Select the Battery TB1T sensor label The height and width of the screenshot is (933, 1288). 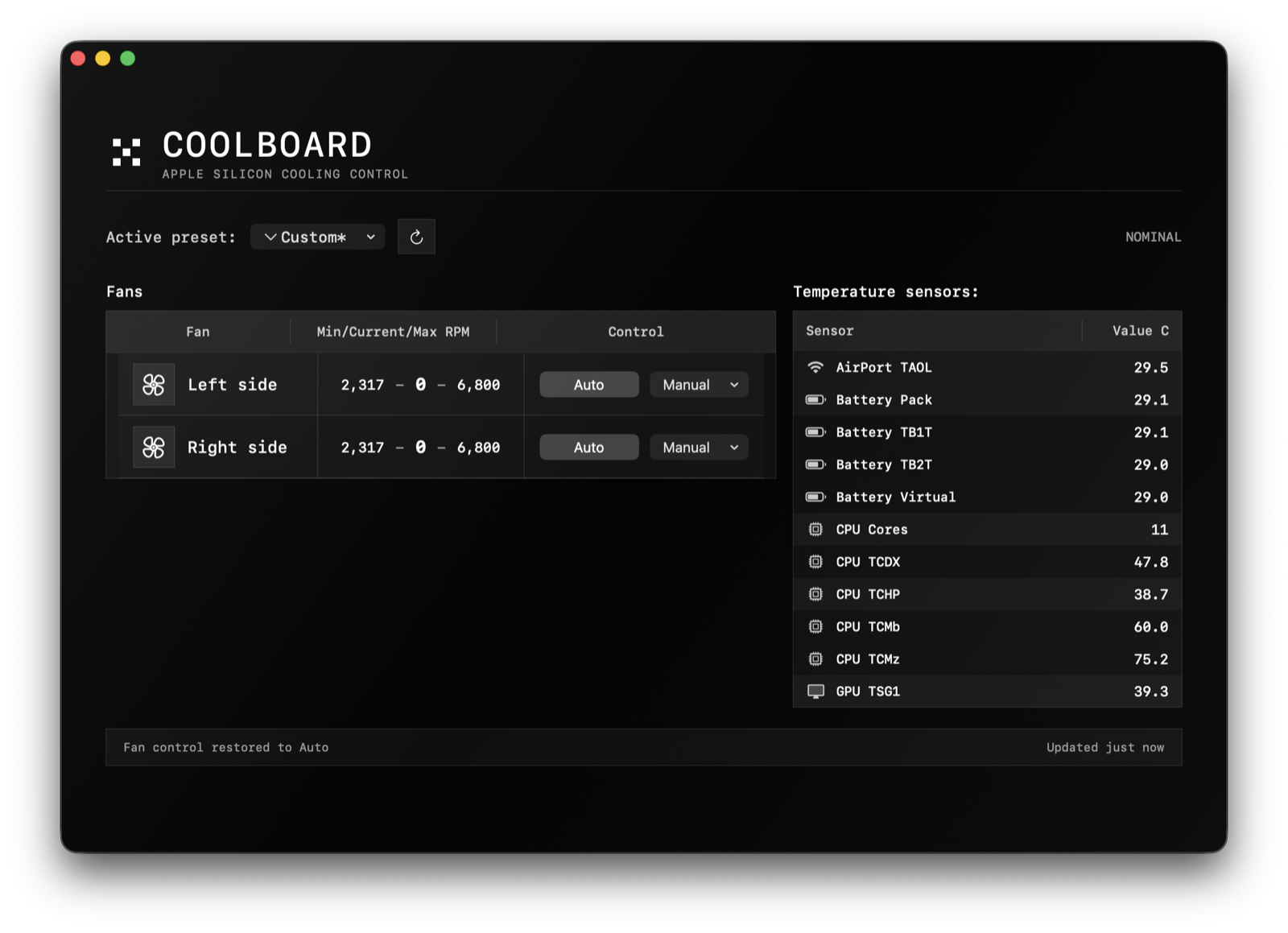(884, 432)
